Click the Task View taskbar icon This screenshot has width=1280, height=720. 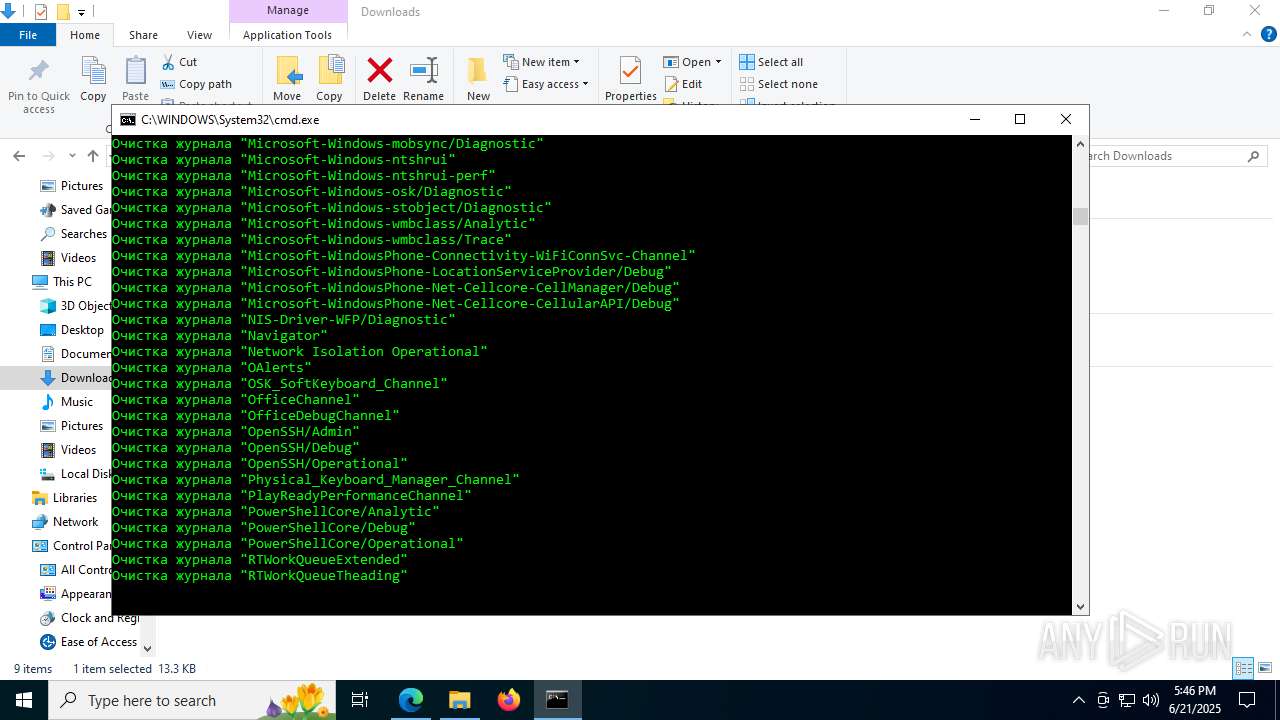coord(360,700)
